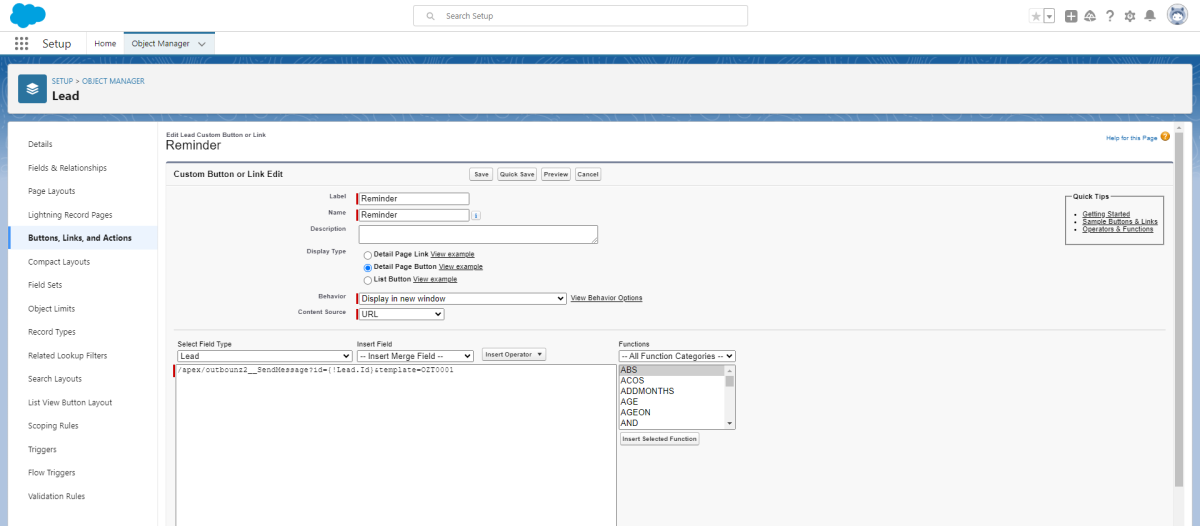
Task: Open the Setup gear icon
Action: click(1130, 16)
